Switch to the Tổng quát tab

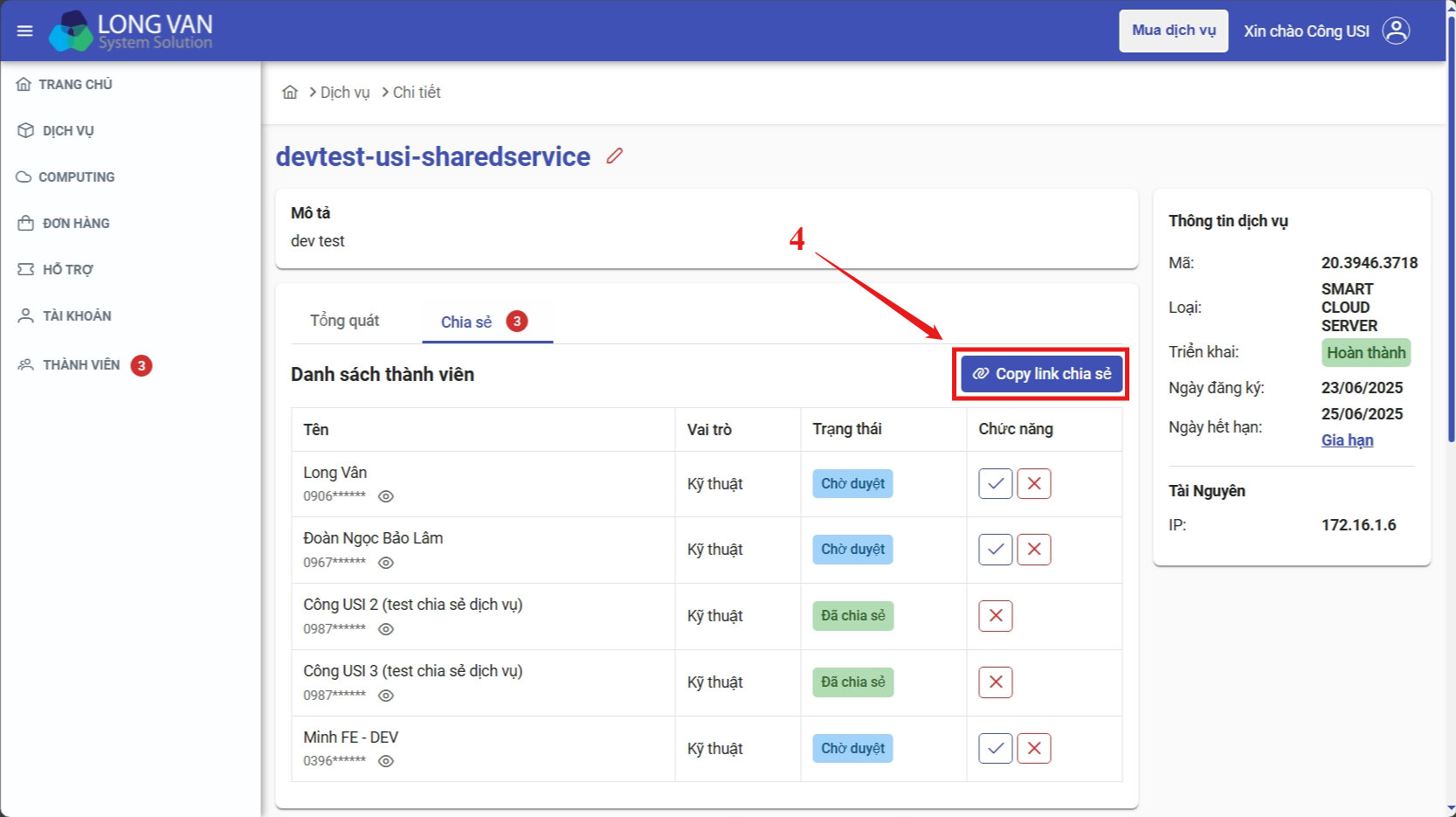344,321
